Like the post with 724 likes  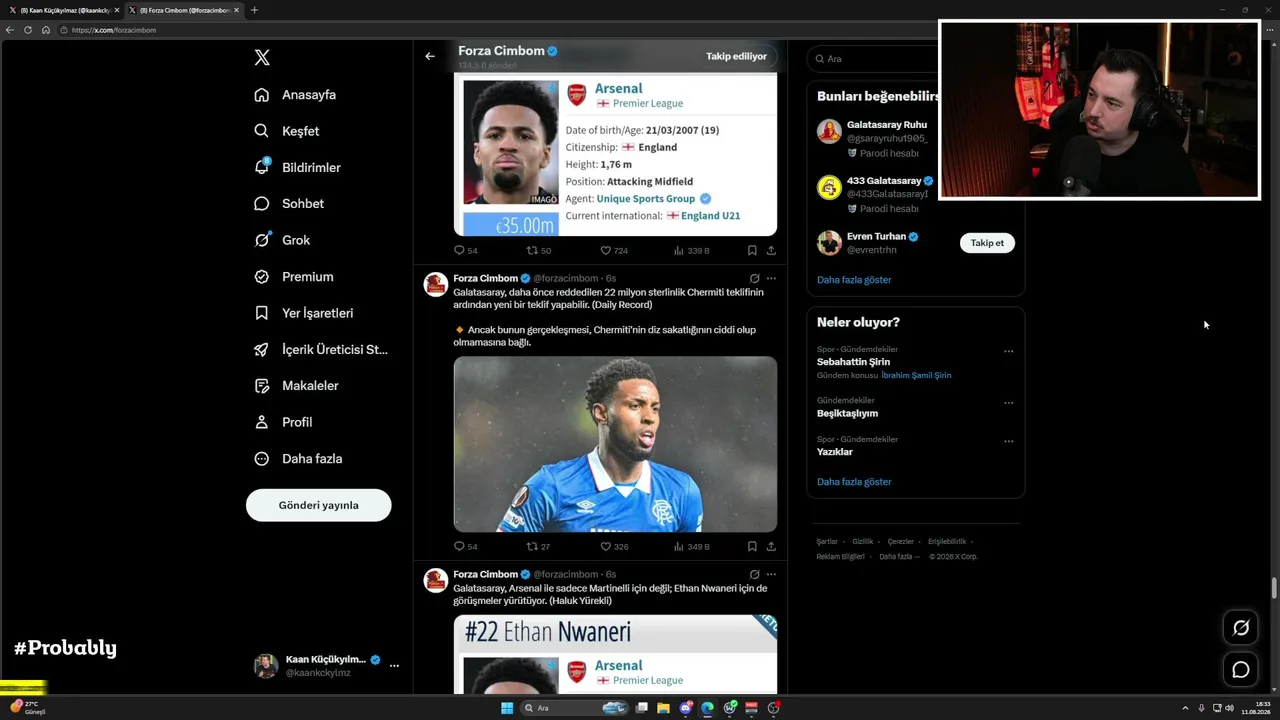pyautogui.click(x=614, y=250)
